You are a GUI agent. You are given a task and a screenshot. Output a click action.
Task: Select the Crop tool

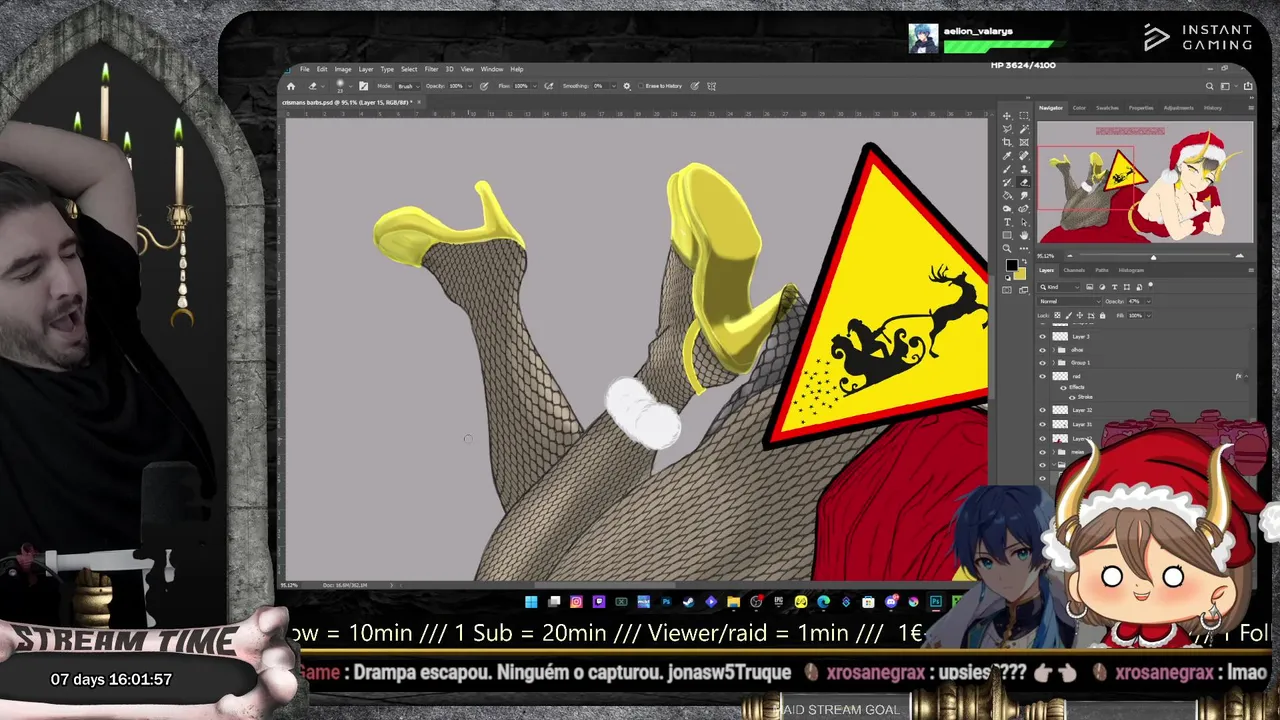(1007, 142)
